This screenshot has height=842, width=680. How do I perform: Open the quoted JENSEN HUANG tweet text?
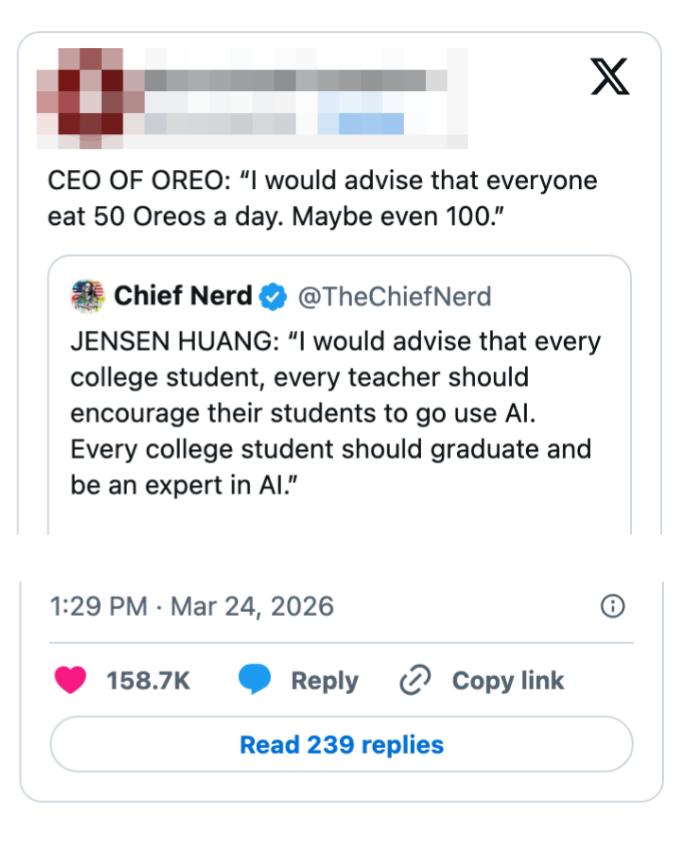coord(335,414)
